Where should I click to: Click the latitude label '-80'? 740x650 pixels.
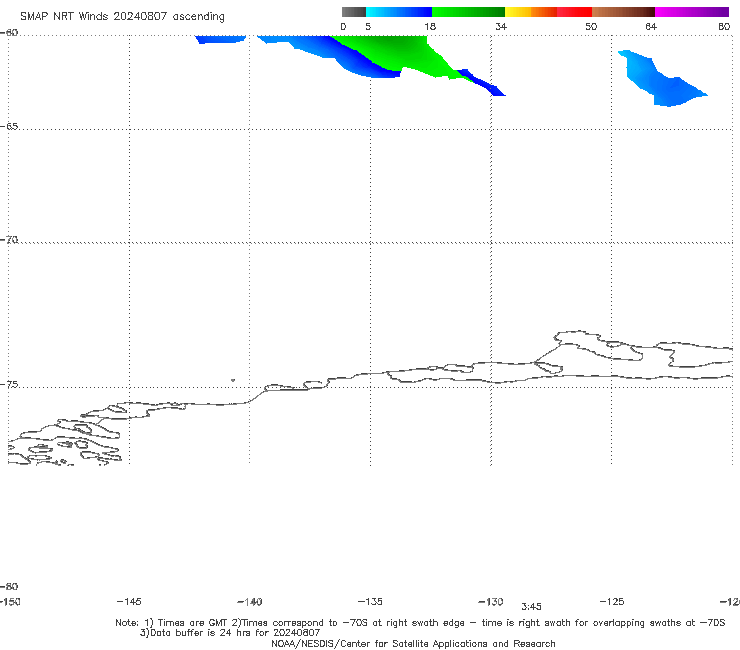pos(9,586)
